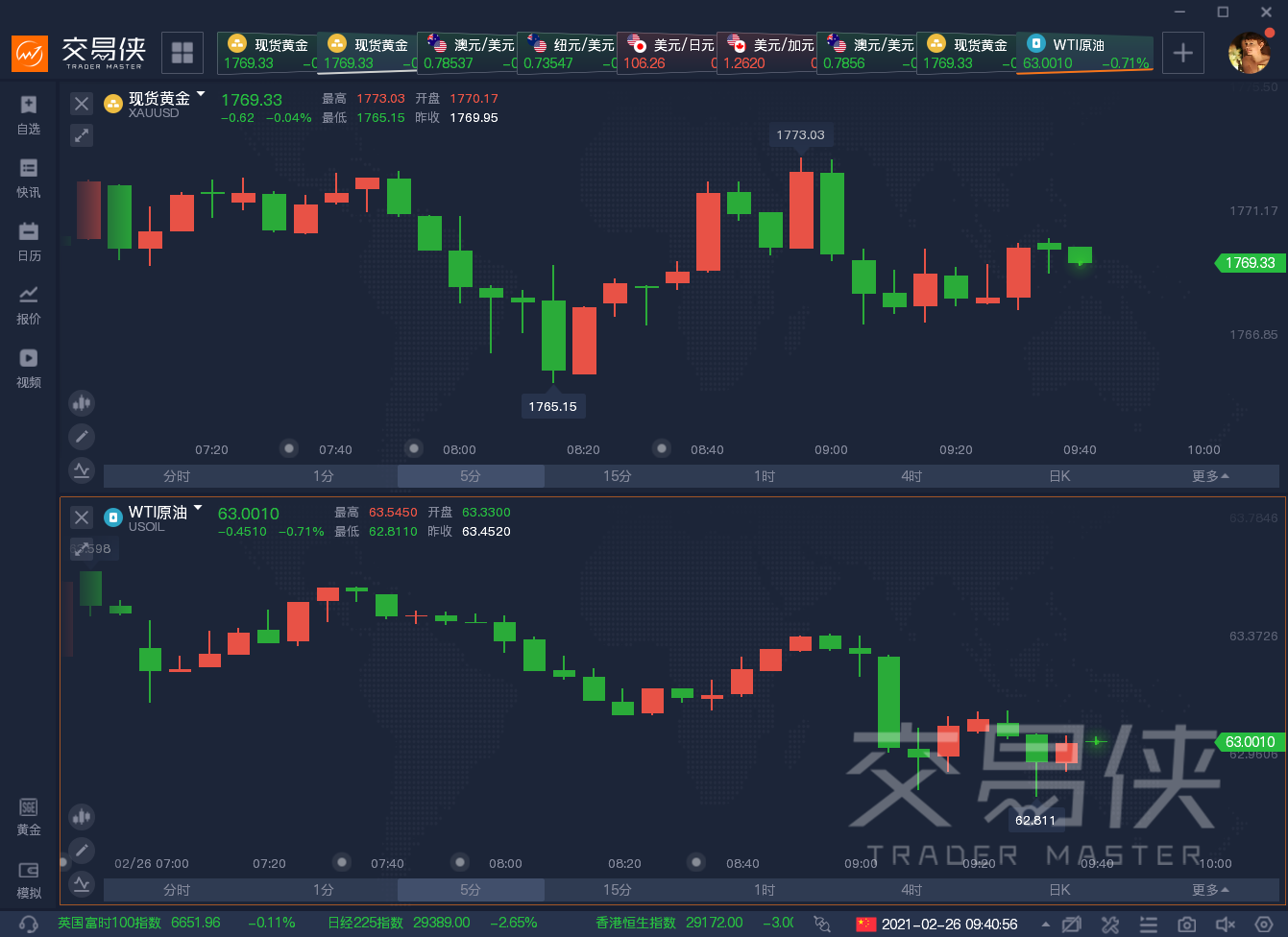Select 15分 timeframe in WTI chart
Image resolution: width=1288 pixels, height=937 pixels.
[x=618, y=890]
